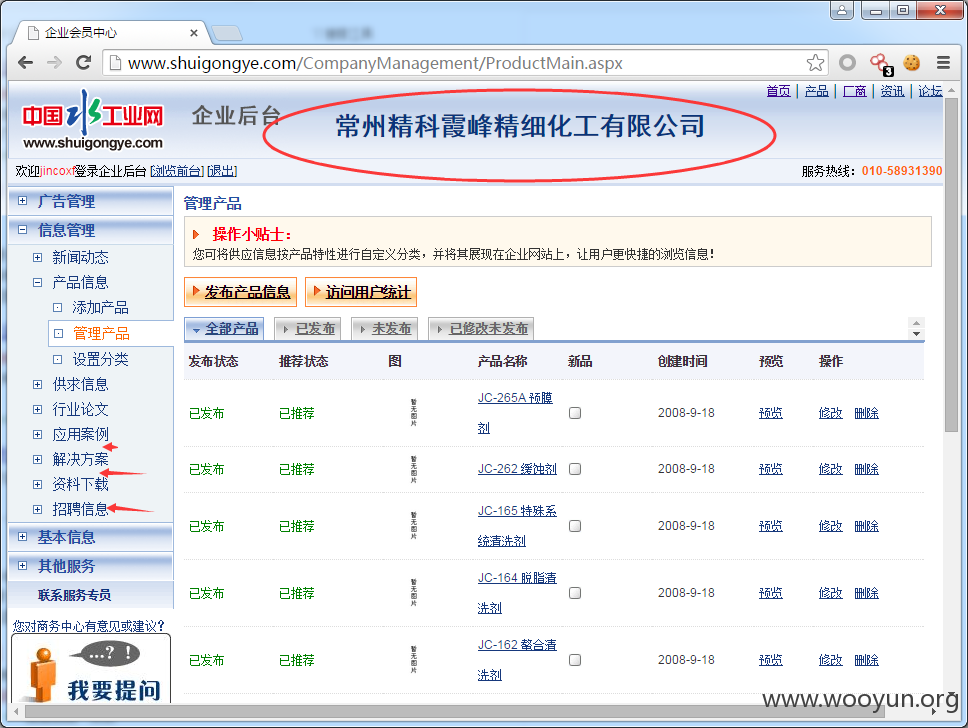
Task: Close the 企业会员中心 tab
Action: 193,33
